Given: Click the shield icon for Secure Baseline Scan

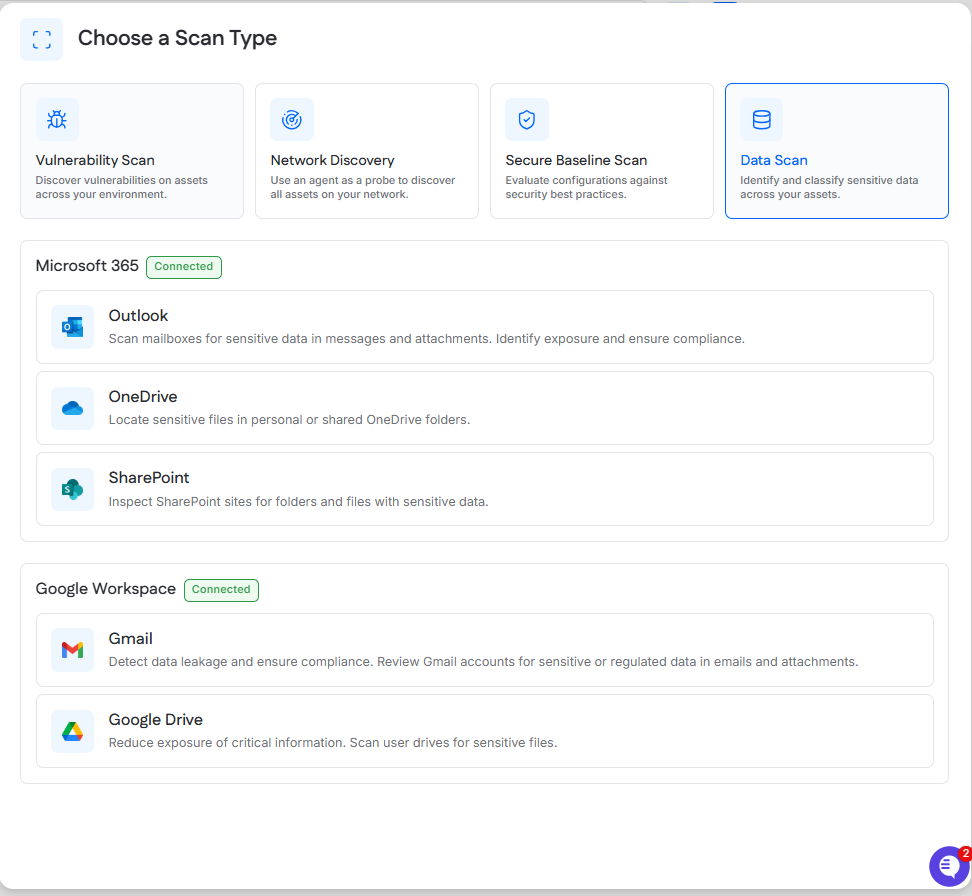Looking at the screenshot, I should coord(527,120).
